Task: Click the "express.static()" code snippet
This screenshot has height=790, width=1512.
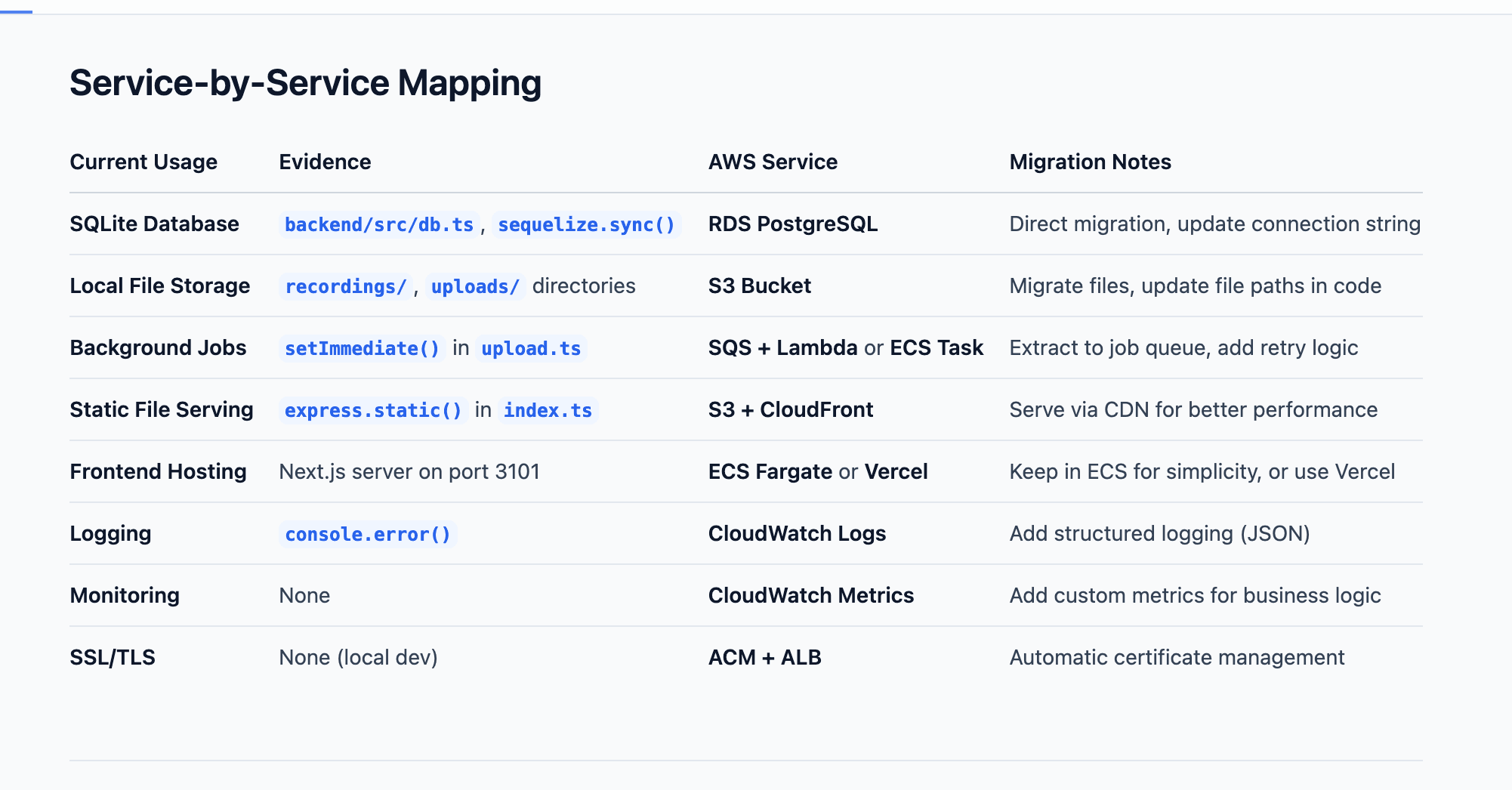Action: [x=373, y=410]
